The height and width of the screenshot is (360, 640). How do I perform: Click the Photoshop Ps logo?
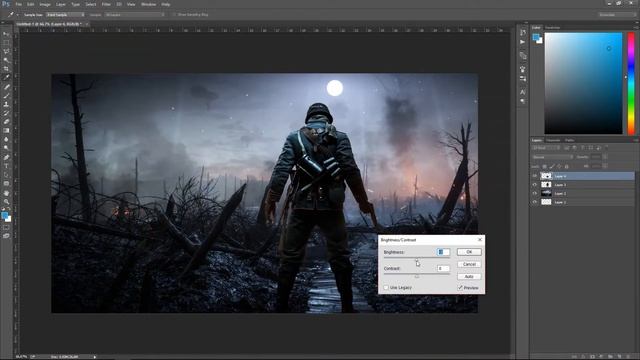[6, 4]
